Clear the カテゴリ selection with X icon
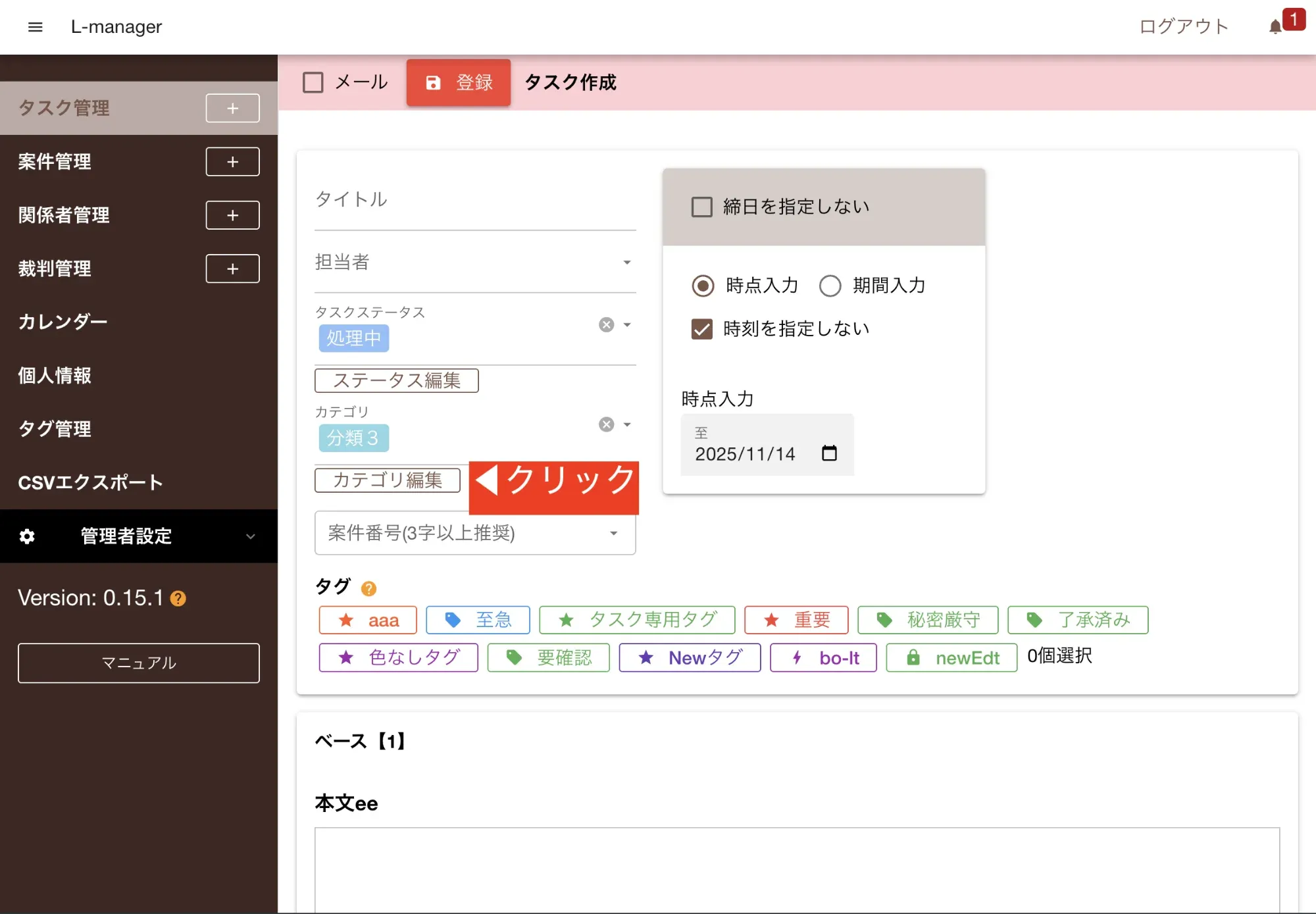Viewport: 1316px width, 914px height. (606, 424)
